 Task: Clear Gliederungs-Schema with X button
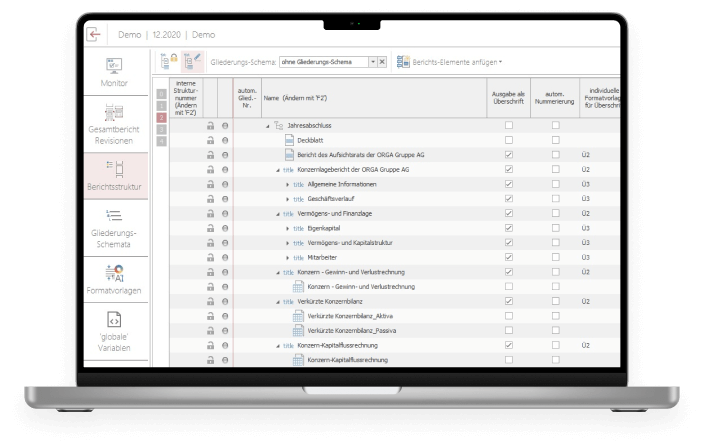coord(382,62)
